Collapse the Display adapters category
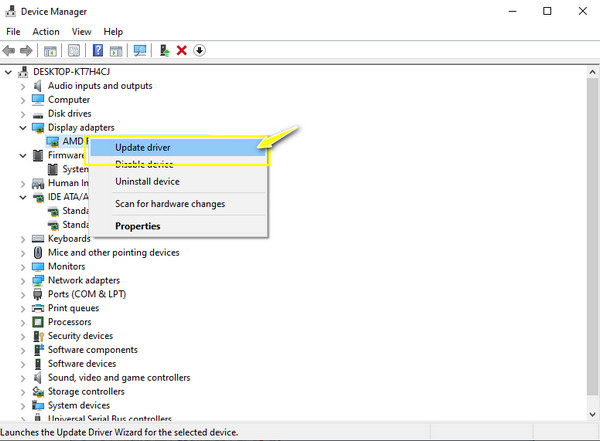The width and height of the screenshot is (600, 441). click(23, 128)
